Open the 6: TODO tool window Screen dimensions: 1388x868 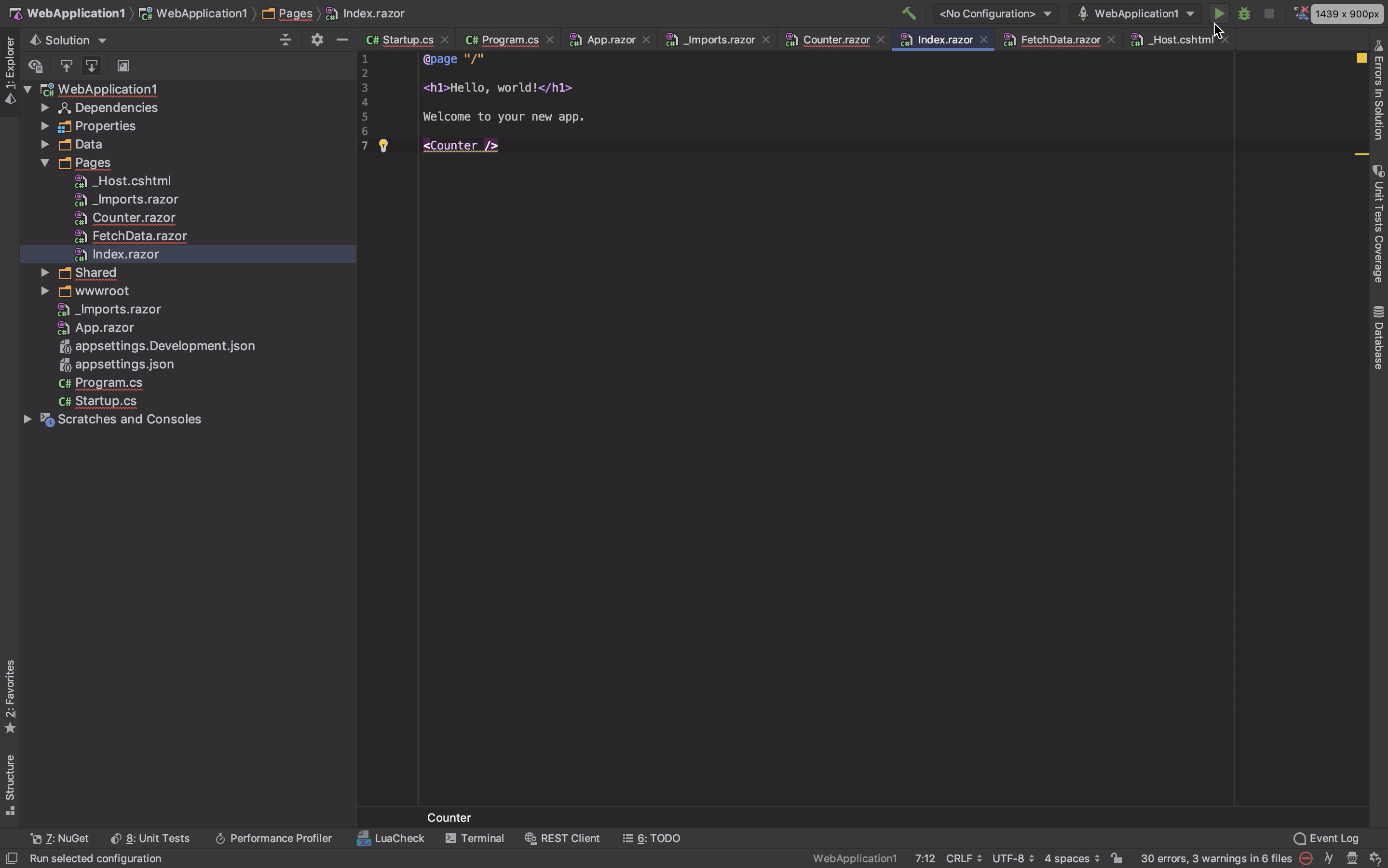point(652,838)
